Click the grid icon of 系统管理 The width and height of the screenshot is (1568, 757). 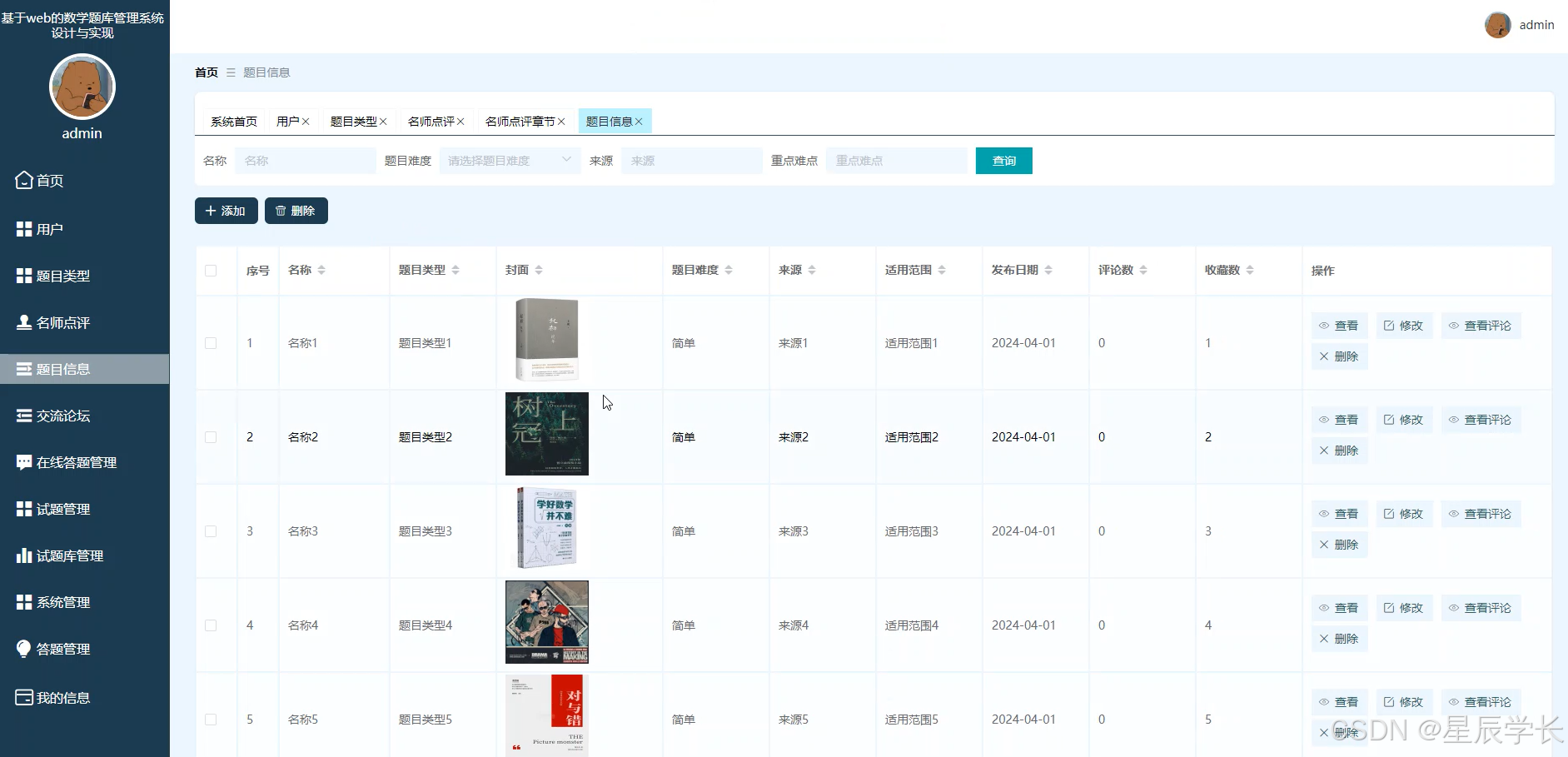[24, 601]
